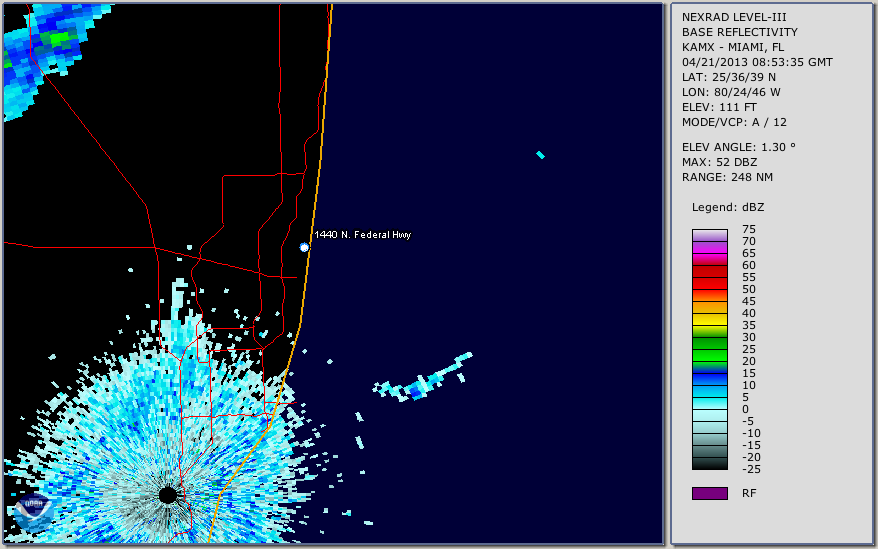Click the offshore elongated radar echo band
878x549 pixels.
click(423, 378)
